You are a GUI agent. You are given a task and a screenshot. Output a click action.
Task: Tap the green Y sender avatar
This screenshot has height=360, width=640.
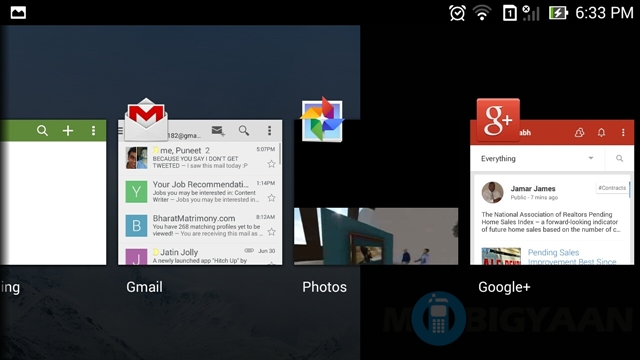[x=136, y=191]
